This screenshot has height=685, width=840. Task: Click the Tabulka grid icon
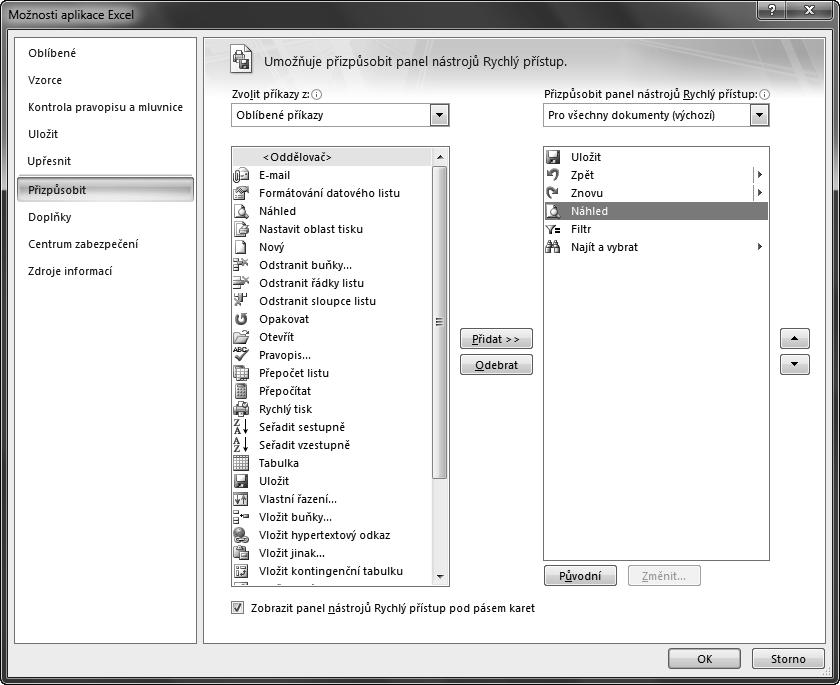coord(241,463)
